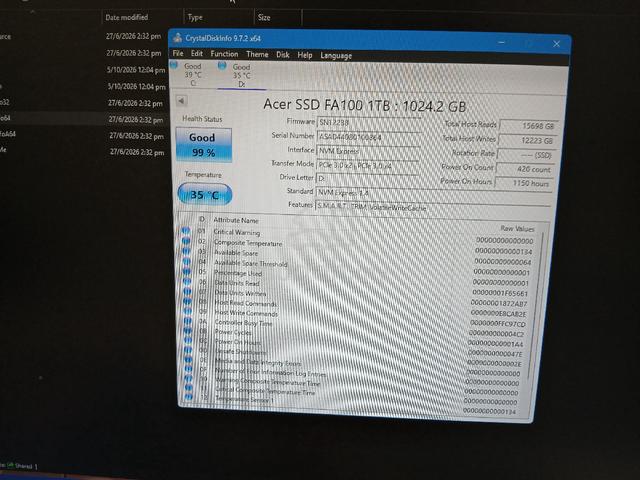Click the Power Cycles status orb
The height and width of the screenshot is (480, 640).
(x=188, y=331)
